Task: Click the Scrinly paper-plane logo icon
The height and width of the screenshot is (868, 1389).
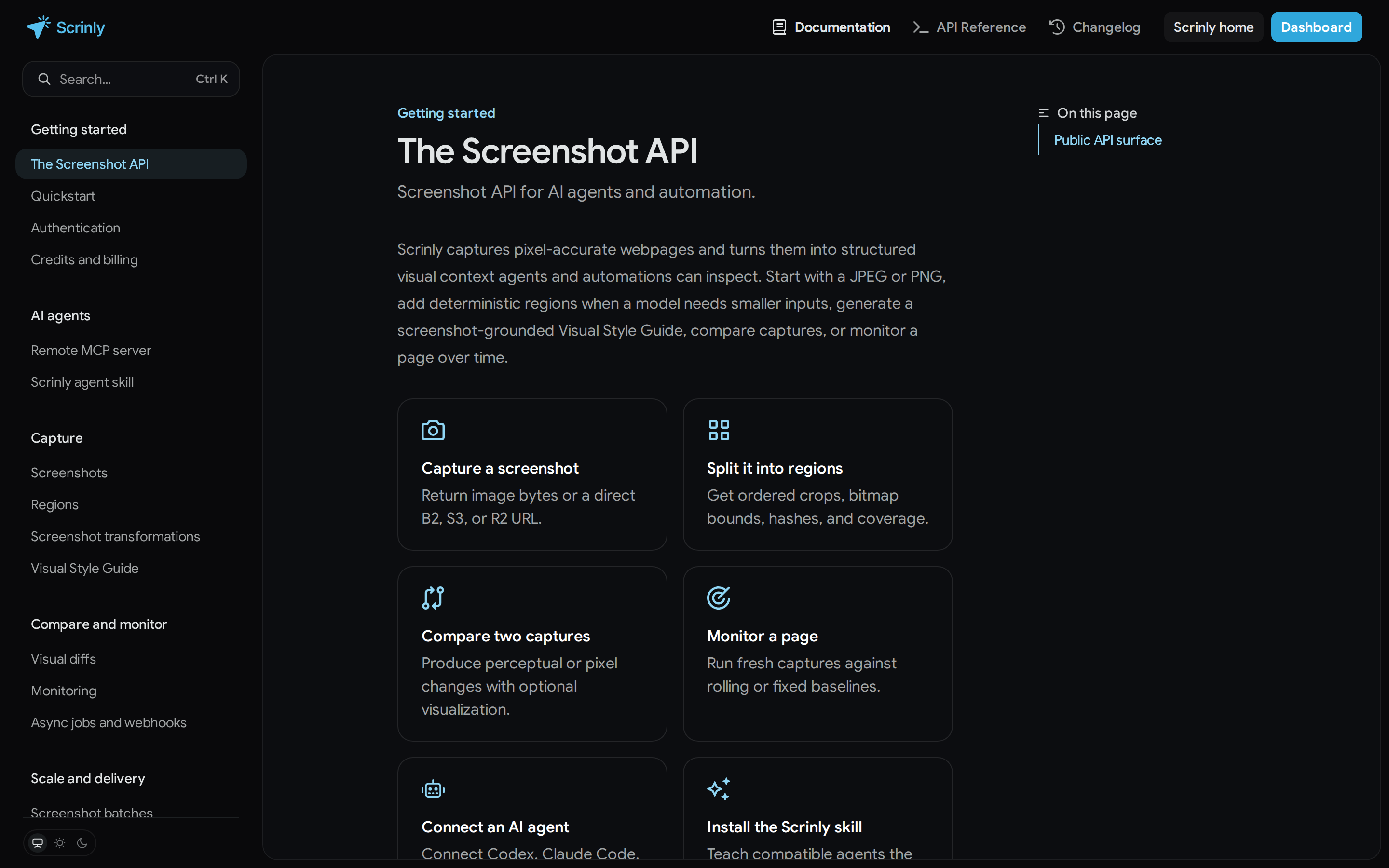Action: 39,27
